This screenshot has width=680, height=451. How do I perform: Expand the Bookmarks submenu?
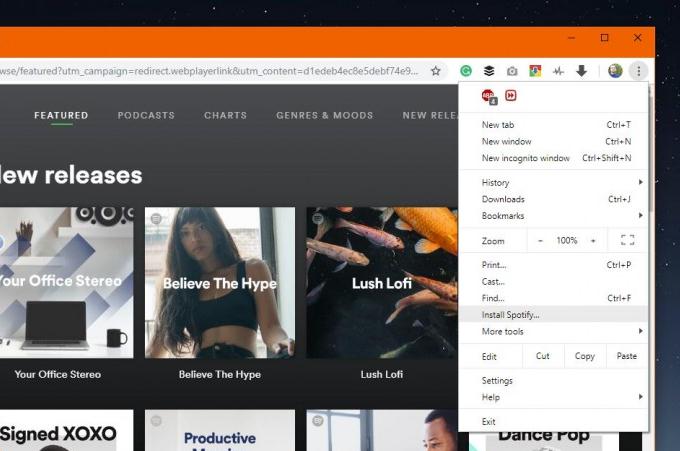(553, 216)
